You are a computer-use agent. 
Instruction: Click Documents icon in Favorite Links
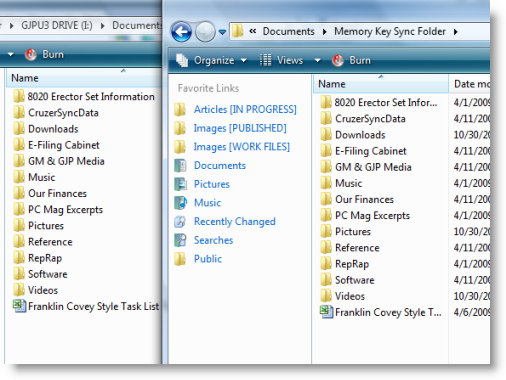pyautogui.click(x=180, y=165)
